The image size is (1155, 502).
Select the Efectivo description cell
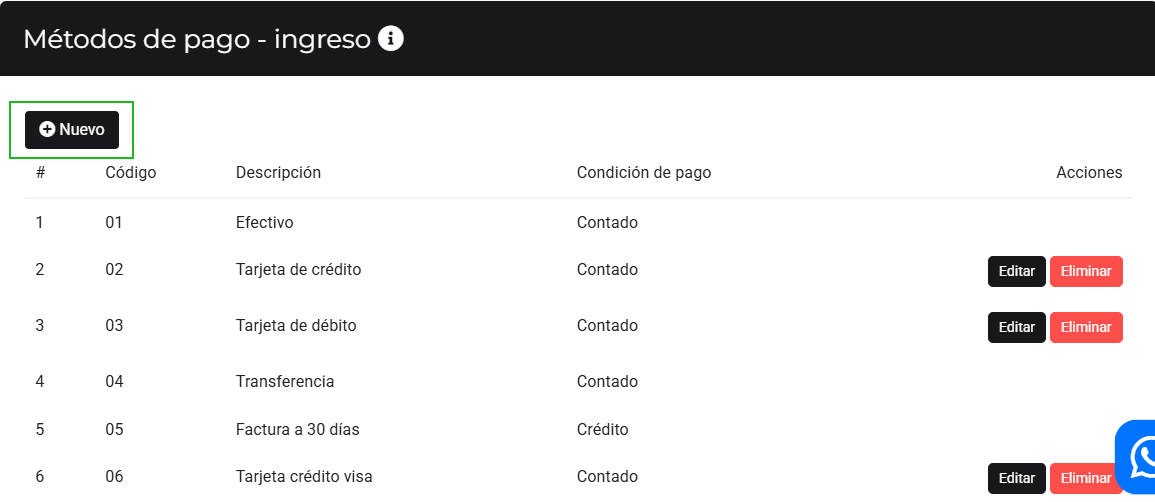265,222
